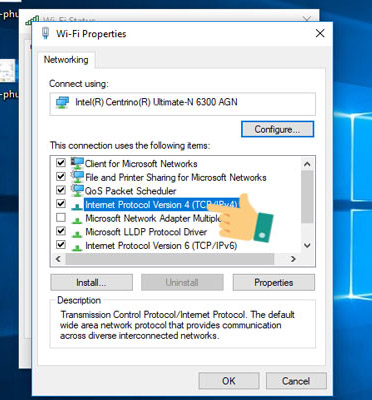Uncheck Microsoft LLDP Protocol Driver checkbox
Viewport: 372px width, 400px height.
click(x=61, y=231)
